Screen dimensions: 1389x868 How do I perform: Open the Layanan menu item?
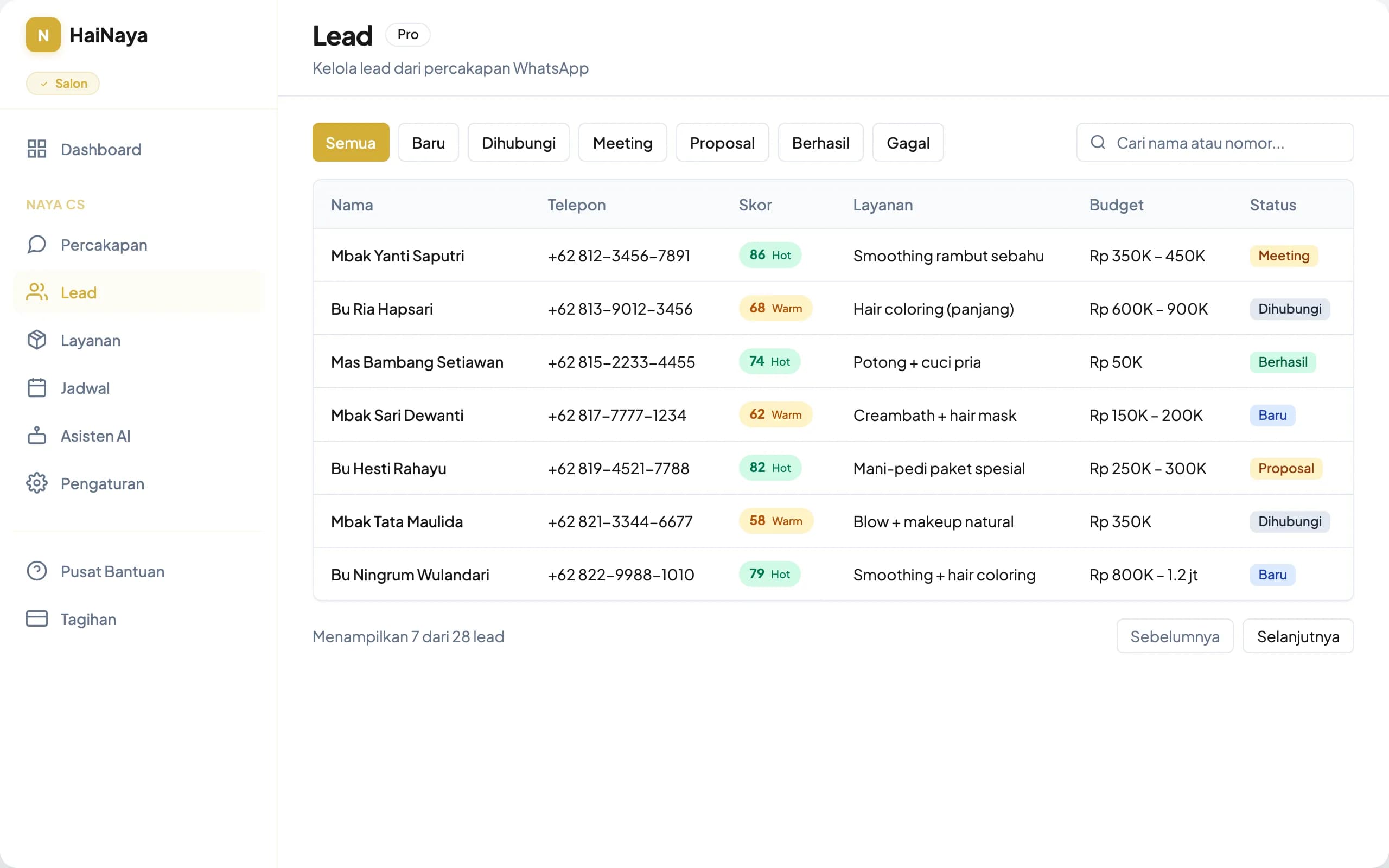point(138,341)
